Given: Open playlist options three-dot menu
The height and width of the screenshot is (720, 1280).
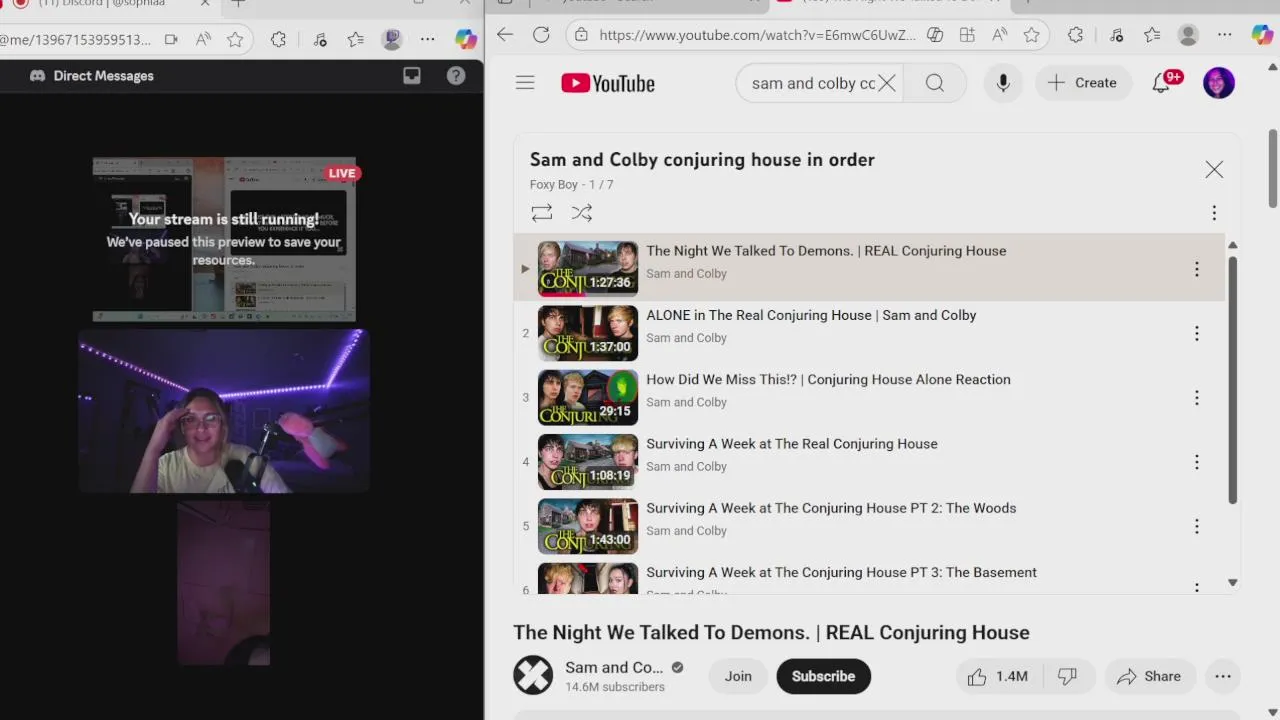Looking at the screenshot, I should (1214, 213).
